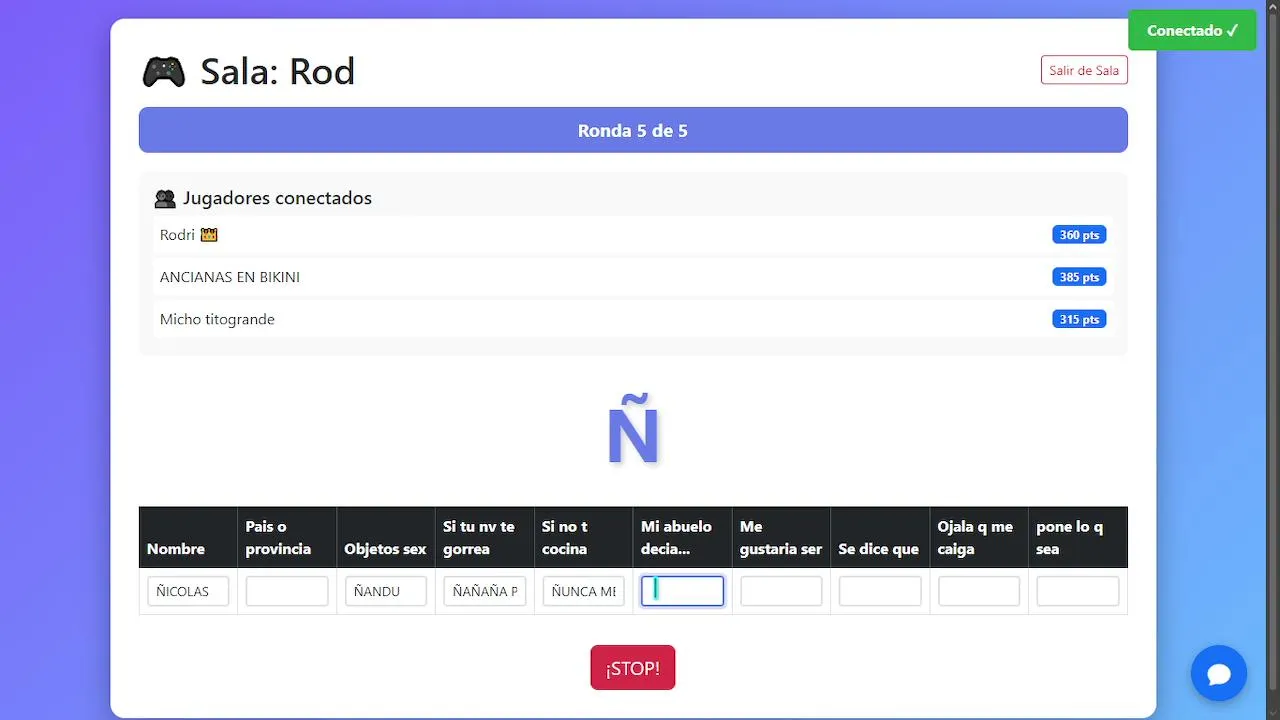
Task: Click the Si tu nv te gorrea header
Action: (485, 537)
